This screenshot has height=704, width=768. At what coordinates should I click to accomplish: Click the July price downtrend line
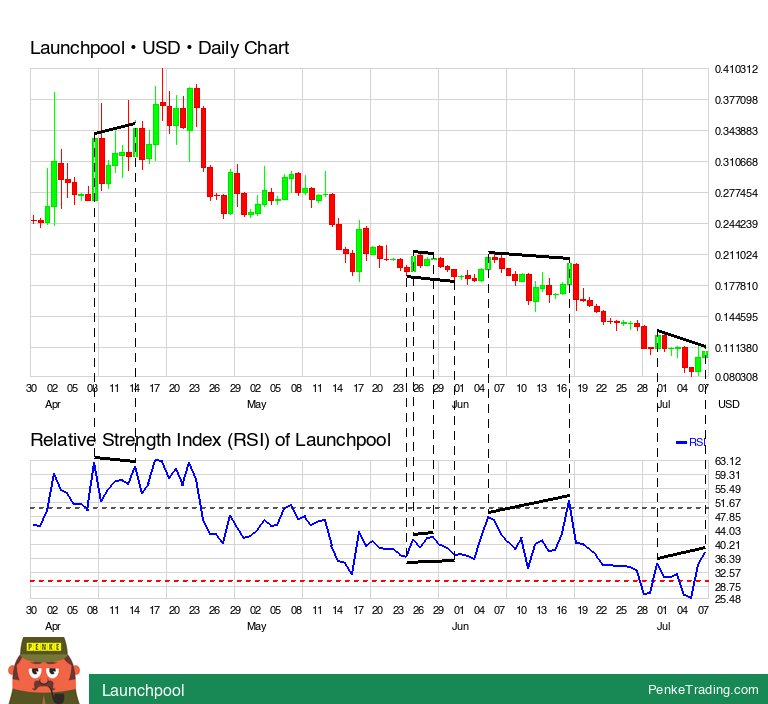681,339
